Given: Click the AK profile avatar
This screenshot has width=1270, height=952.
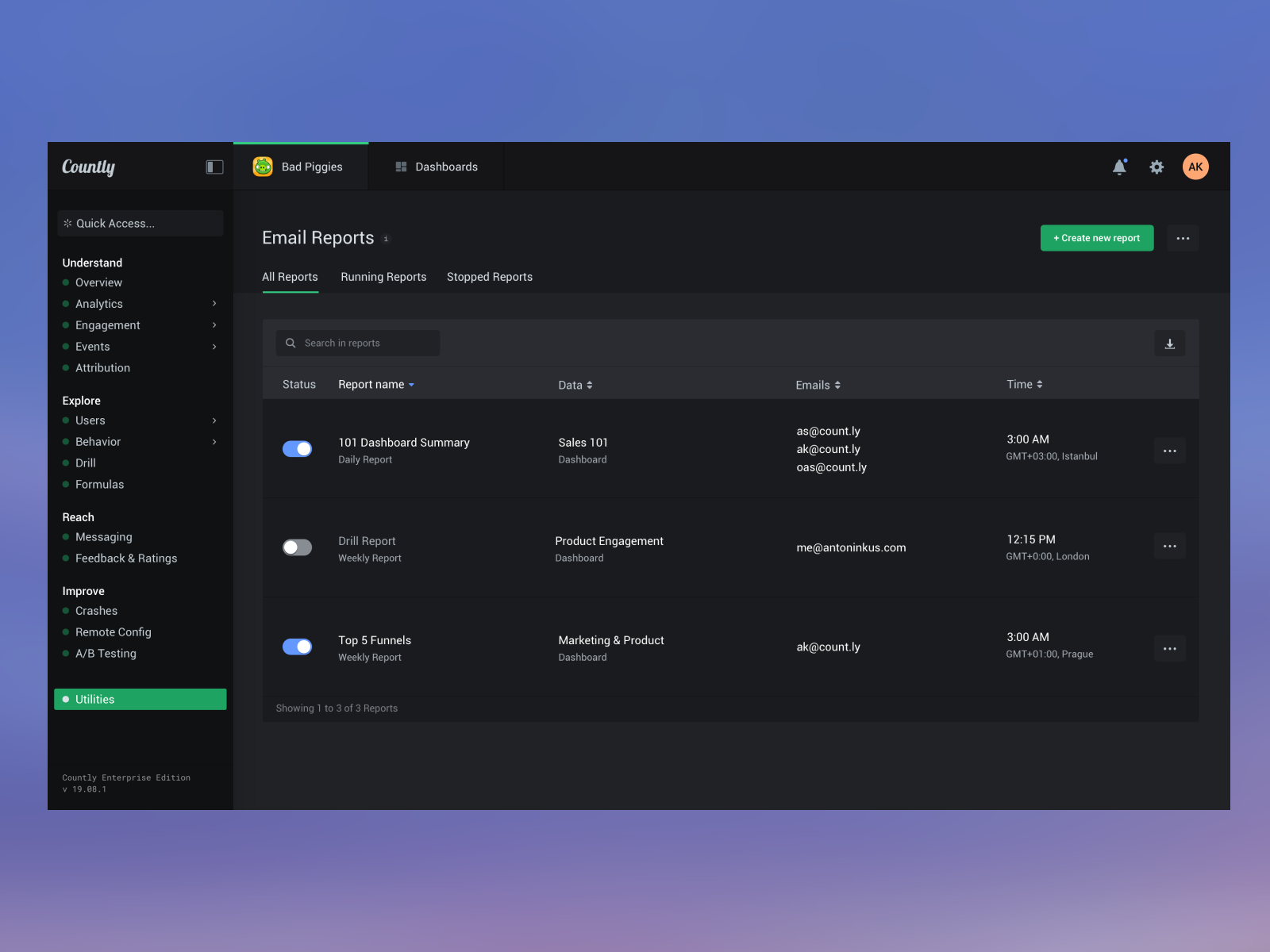Looking at the screenshot, I should (1195, 167).
